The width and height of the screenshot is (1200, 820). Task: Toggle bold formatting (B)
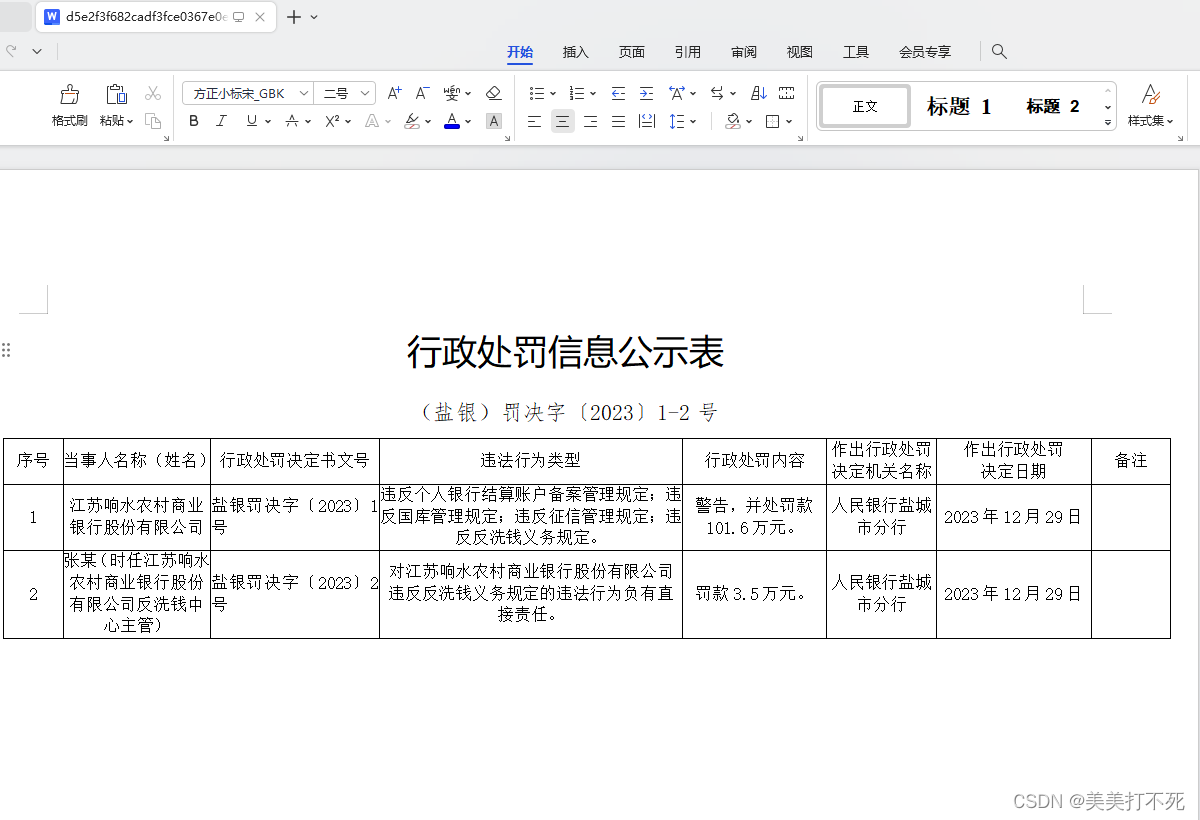click(x=194, y=121)
